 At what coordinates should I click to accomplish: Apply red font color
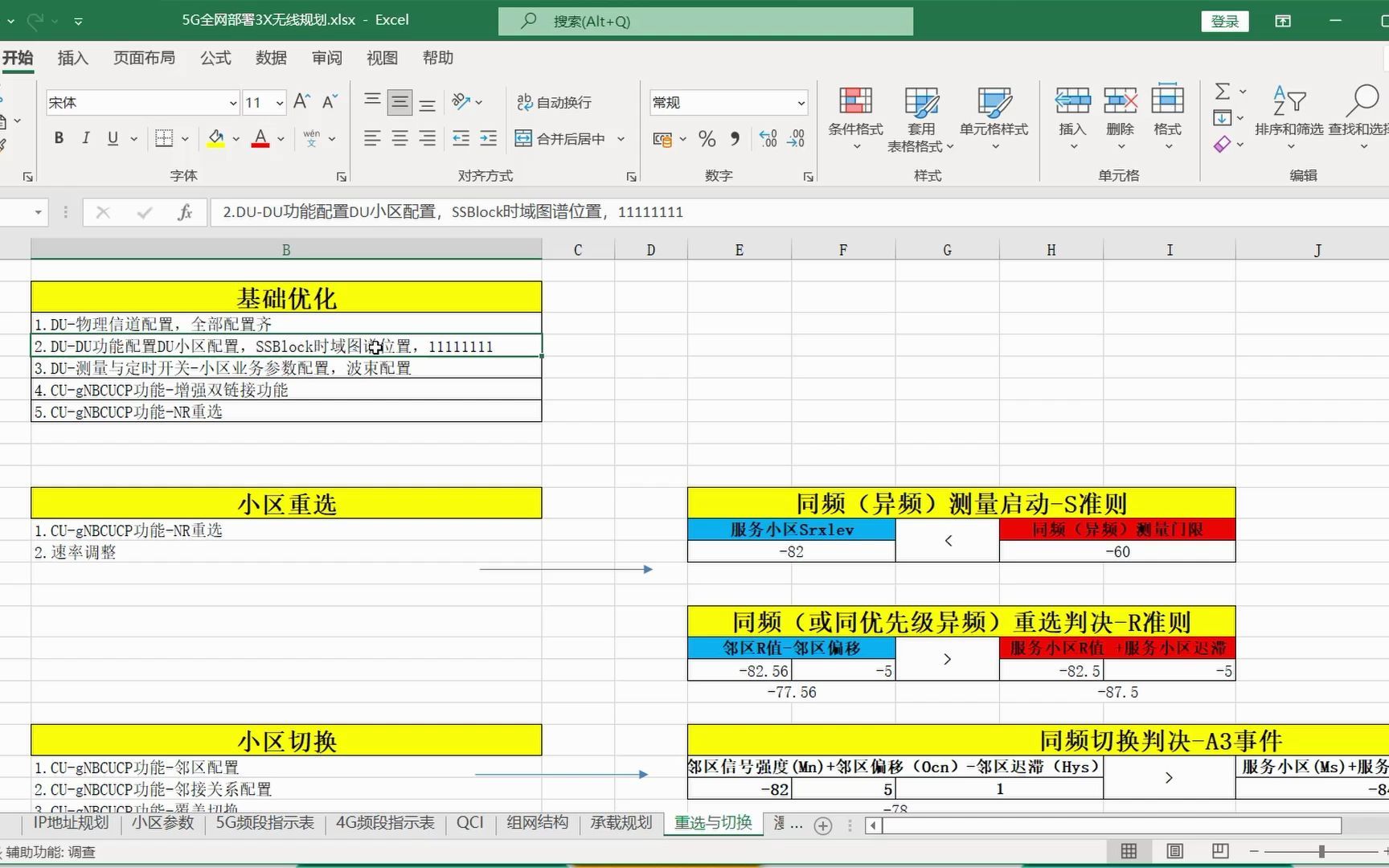pos(260,139)
